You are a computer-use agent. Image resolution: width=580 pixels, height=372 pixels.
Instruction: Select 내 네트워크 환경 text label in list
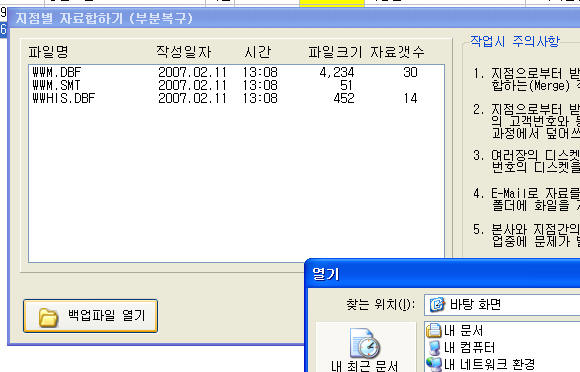[489, 365]
